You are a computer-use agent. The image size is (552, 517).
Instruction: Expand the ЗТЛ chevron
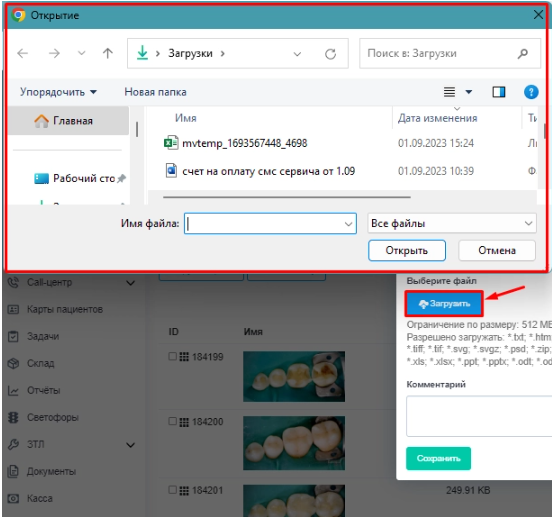pos(131,445)
